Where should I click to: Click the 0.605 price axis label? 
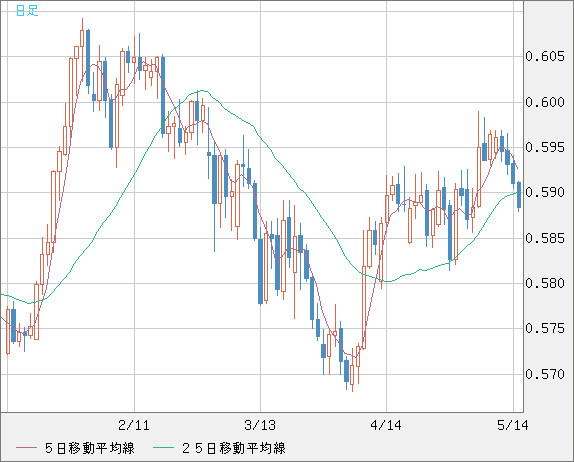[545, 56]
